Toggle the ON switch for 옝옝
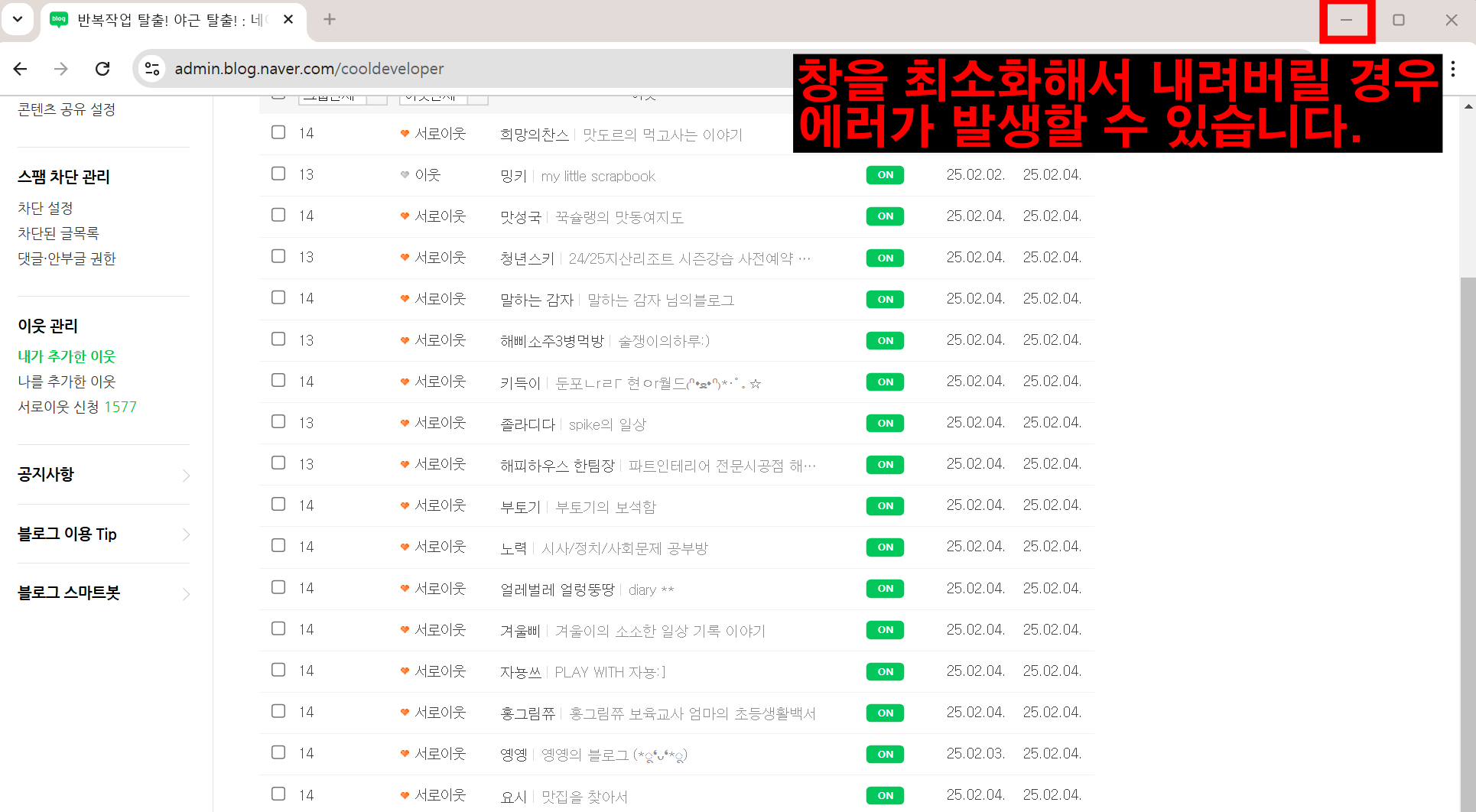 point(885,755)
